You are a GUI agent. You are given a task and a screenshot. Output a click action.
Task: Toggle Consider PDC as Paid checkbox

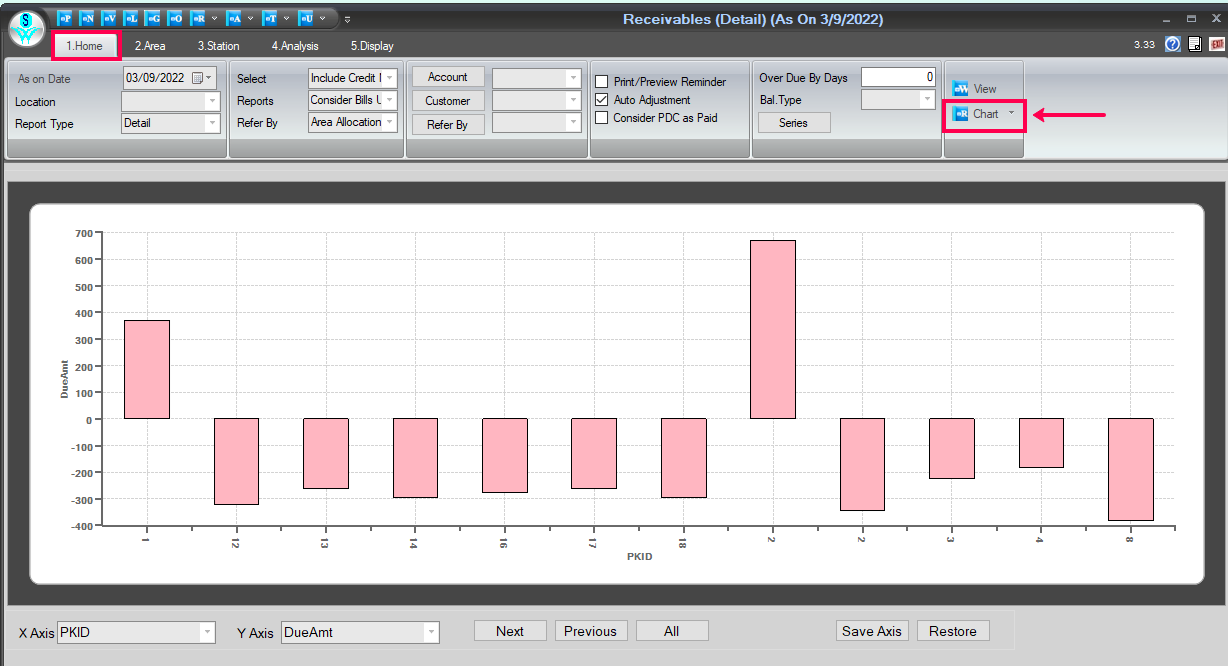(x=602, y=118)
